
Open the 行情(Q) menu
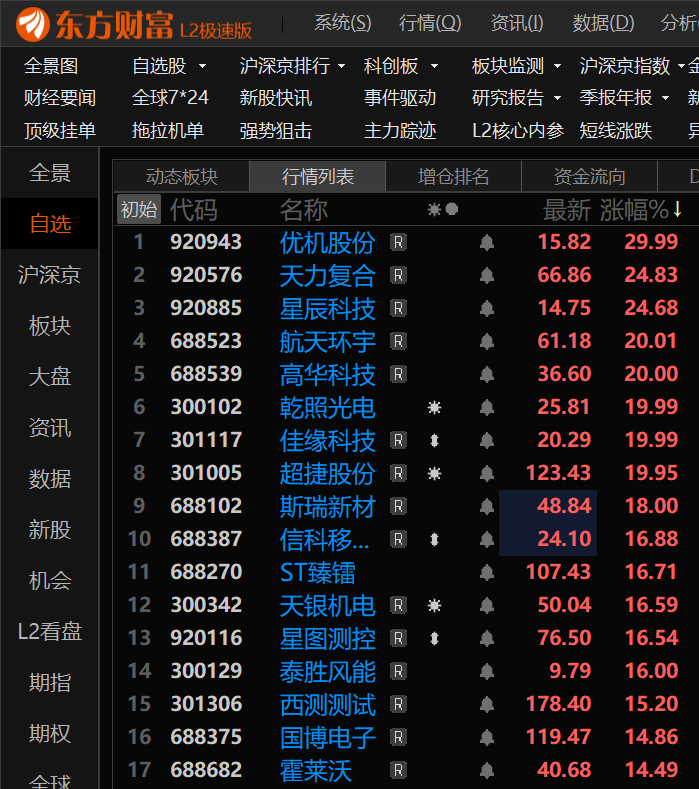pos(430,23)
